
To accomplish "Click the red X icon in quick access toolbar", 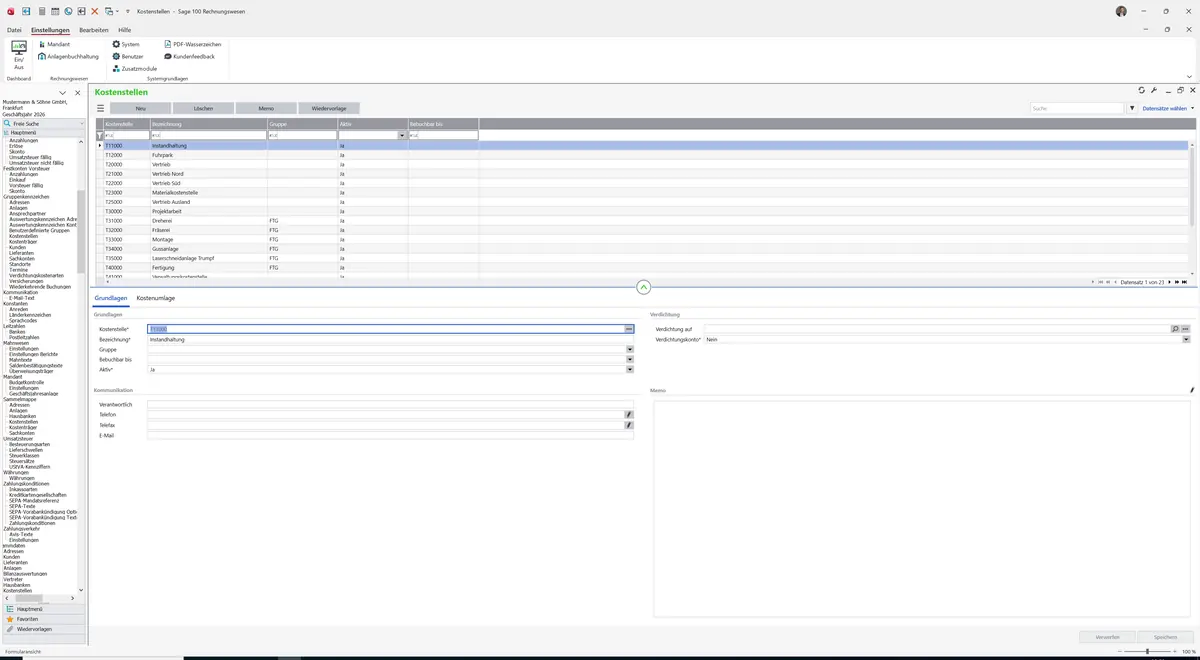I will pos(94,11).
